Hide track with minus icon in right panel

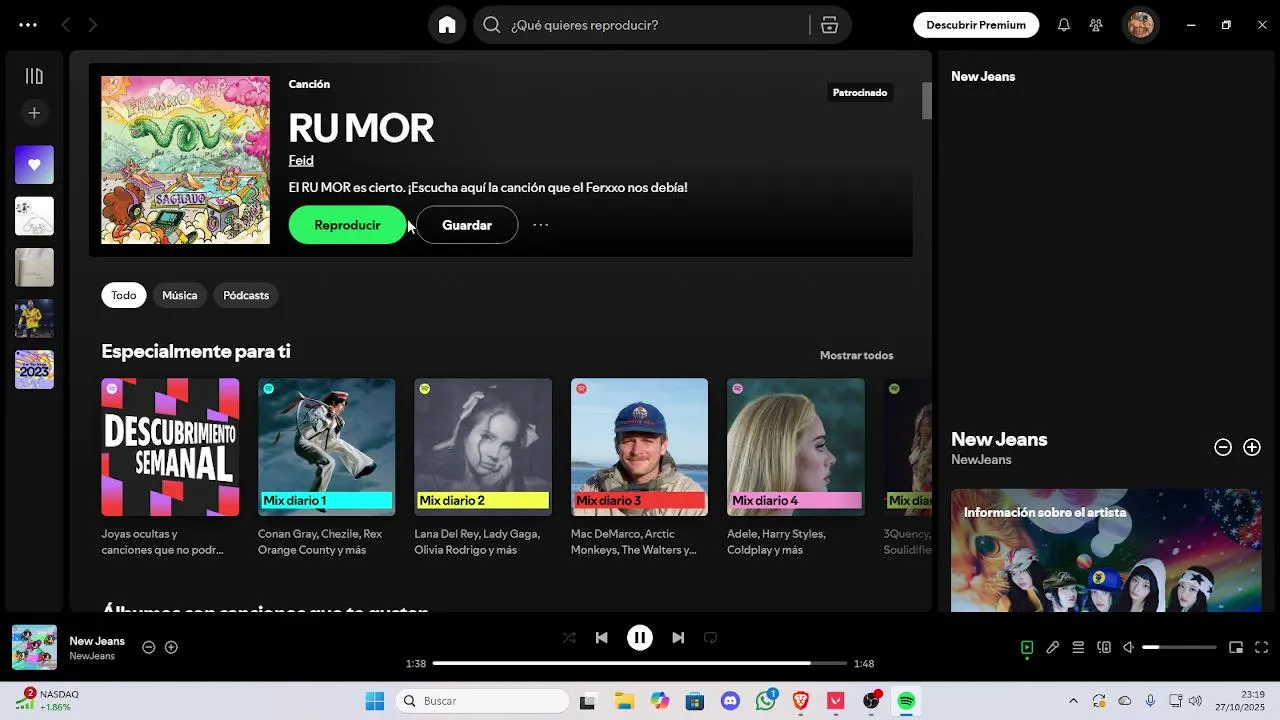click(1222, 448)
